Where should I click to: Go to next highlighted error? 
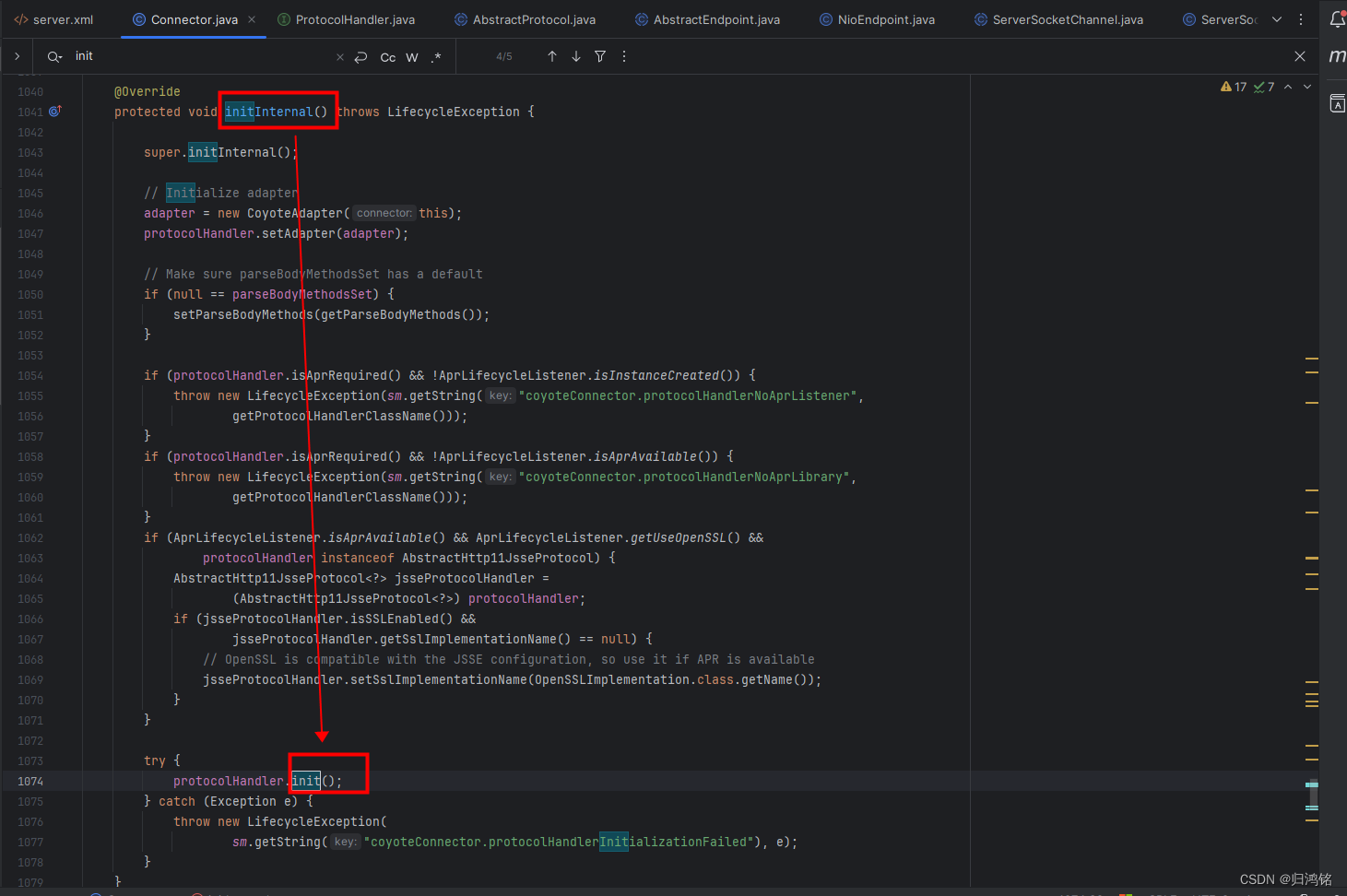tap(1307, 87)
